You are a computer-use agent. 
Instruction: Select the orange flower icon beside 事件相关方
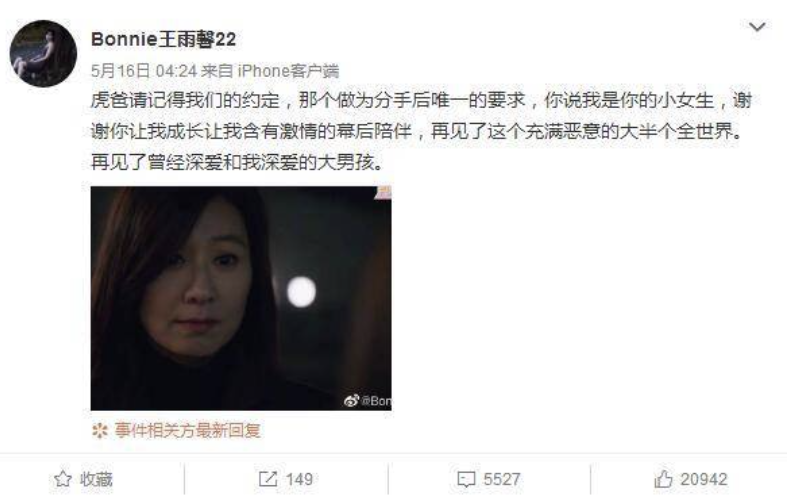tap(100, 430)
